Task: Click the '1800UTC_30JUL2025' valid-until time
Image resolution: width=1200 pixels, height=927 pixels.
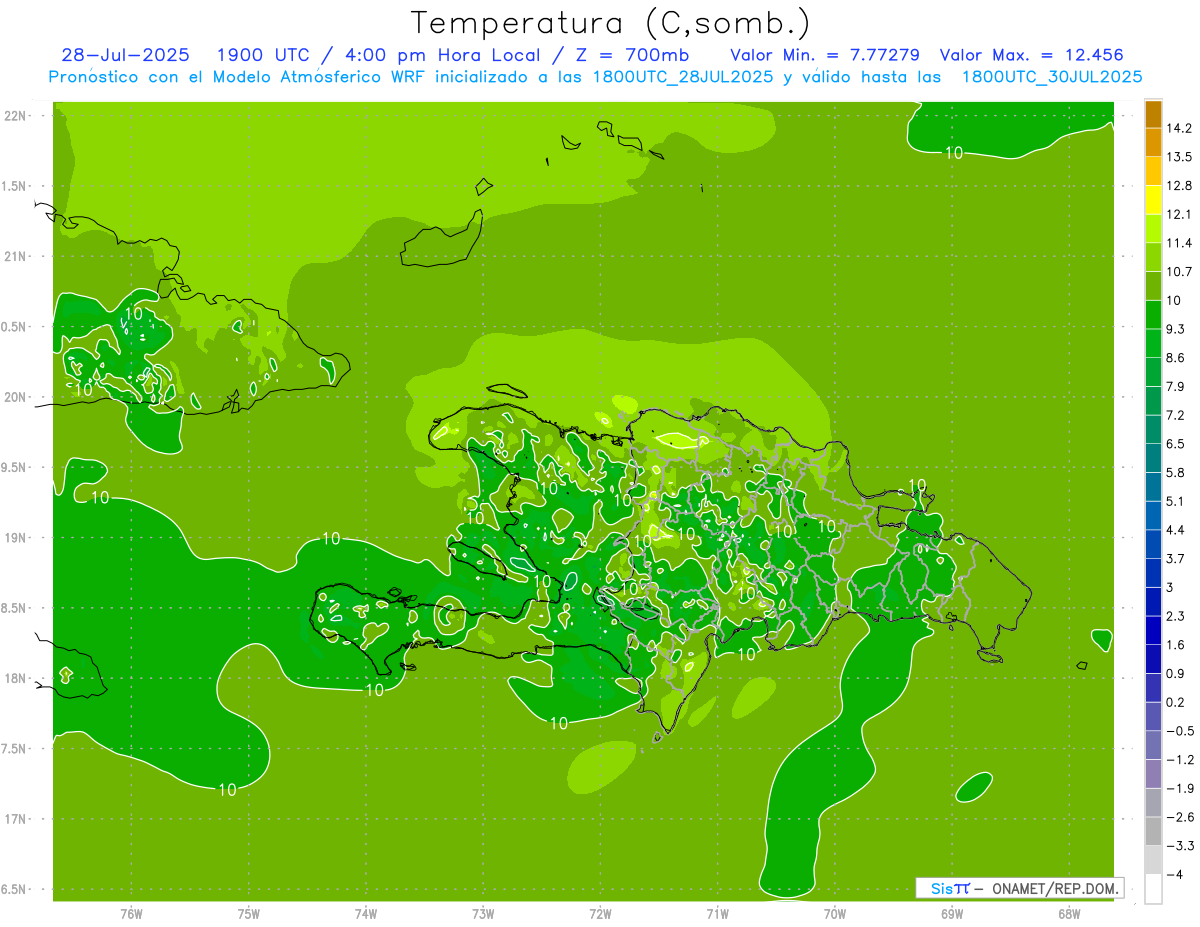Action: click(1052, 77)
